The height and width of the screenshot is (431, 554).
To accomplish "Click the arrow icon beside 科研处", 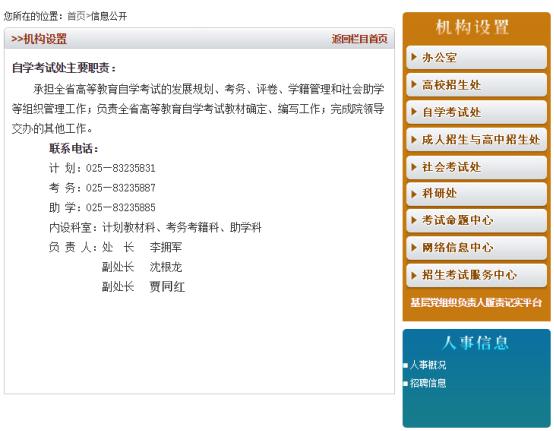I will click(x=414, y=193).
